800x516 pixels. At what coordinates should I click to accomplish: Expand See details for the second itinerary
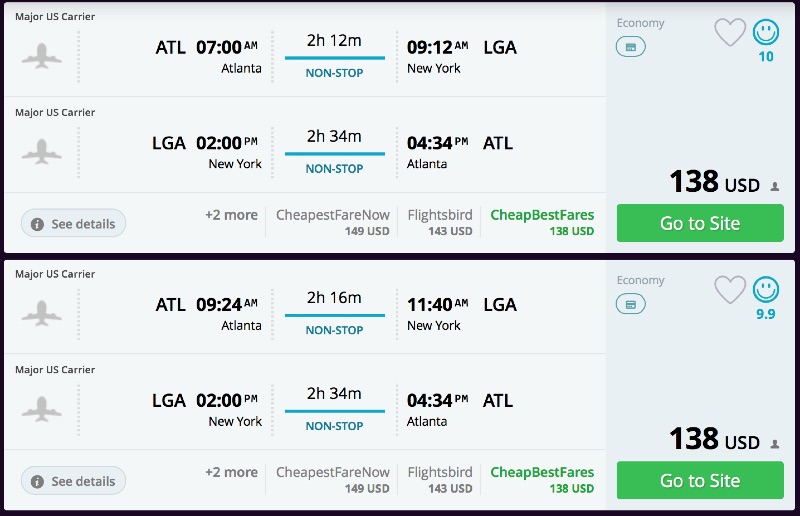pos(74,481)
